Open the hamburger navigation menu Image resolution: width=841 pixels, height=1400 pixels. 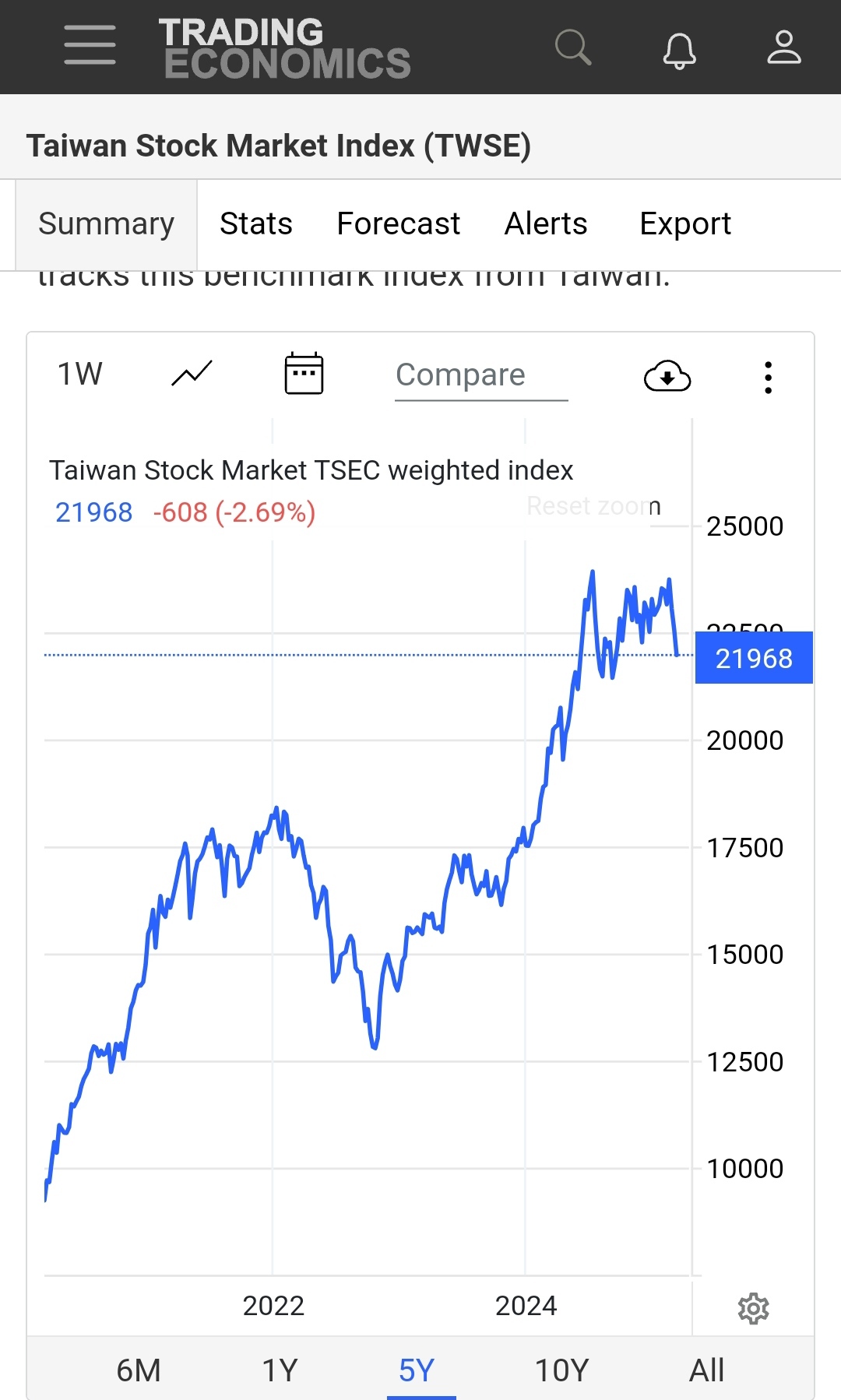[90, 45]
